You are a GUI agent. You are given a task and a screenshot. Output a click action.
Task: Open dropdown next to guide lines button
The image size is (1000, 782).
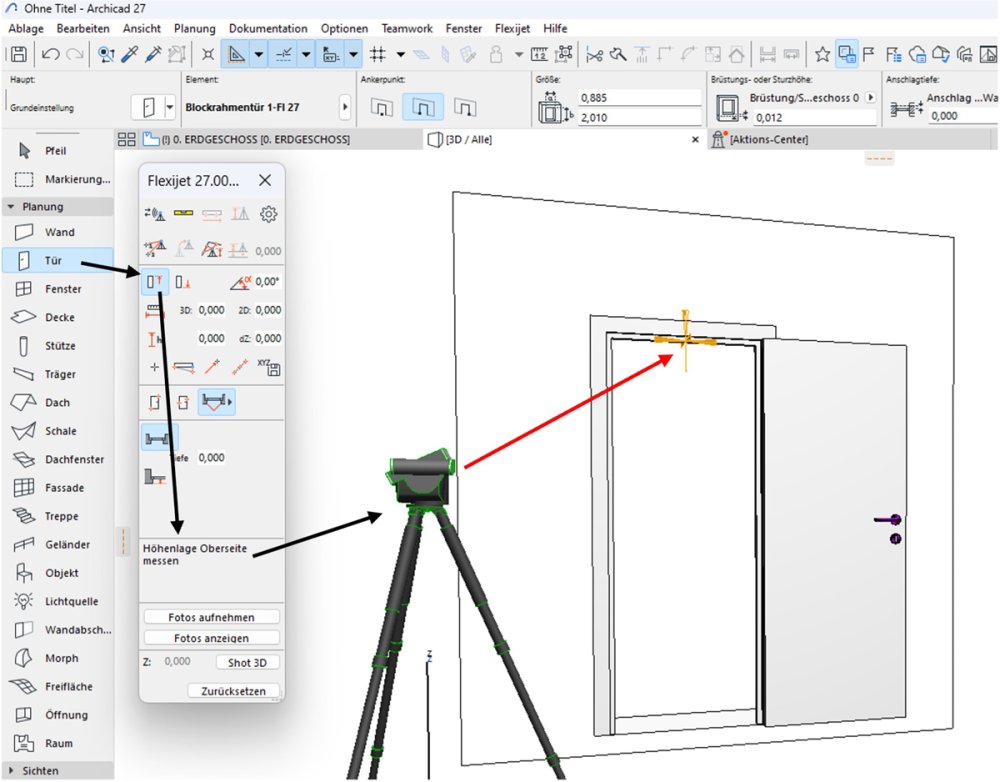point(258,54)
